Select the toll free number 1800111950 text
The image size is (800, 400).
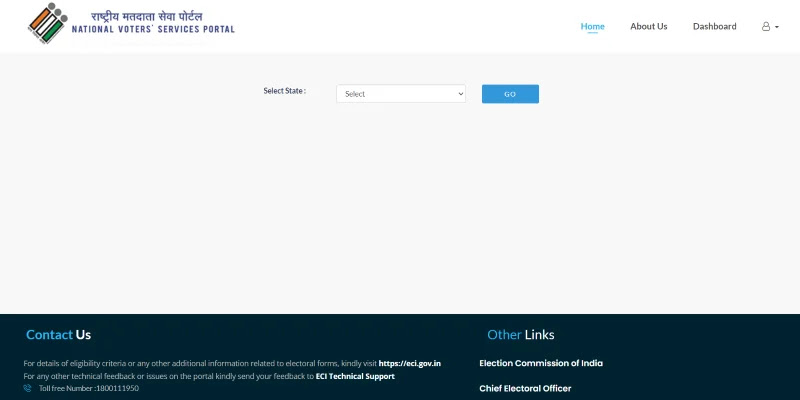click(x=117, y=388)
